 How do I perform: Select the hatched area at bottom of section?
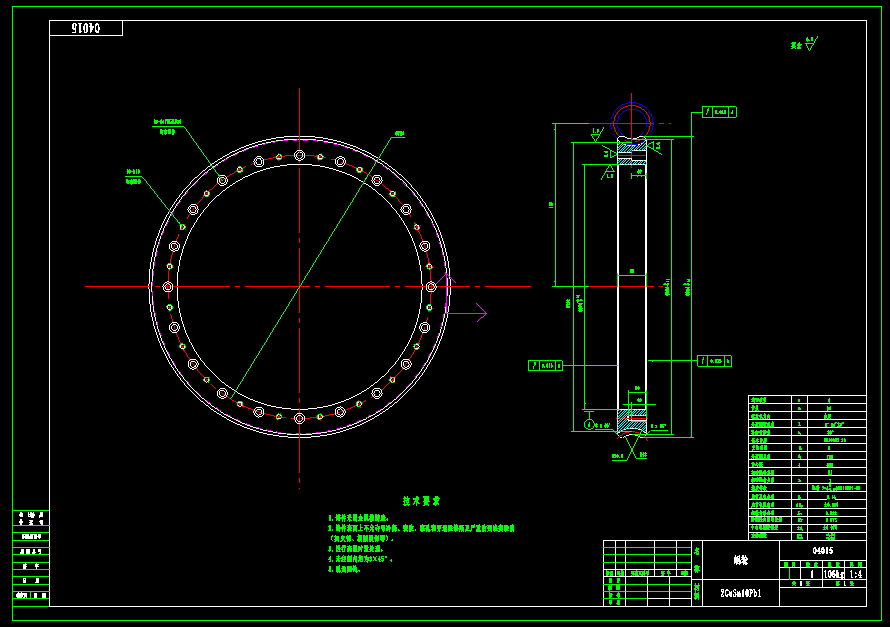(x=632, y=420)
